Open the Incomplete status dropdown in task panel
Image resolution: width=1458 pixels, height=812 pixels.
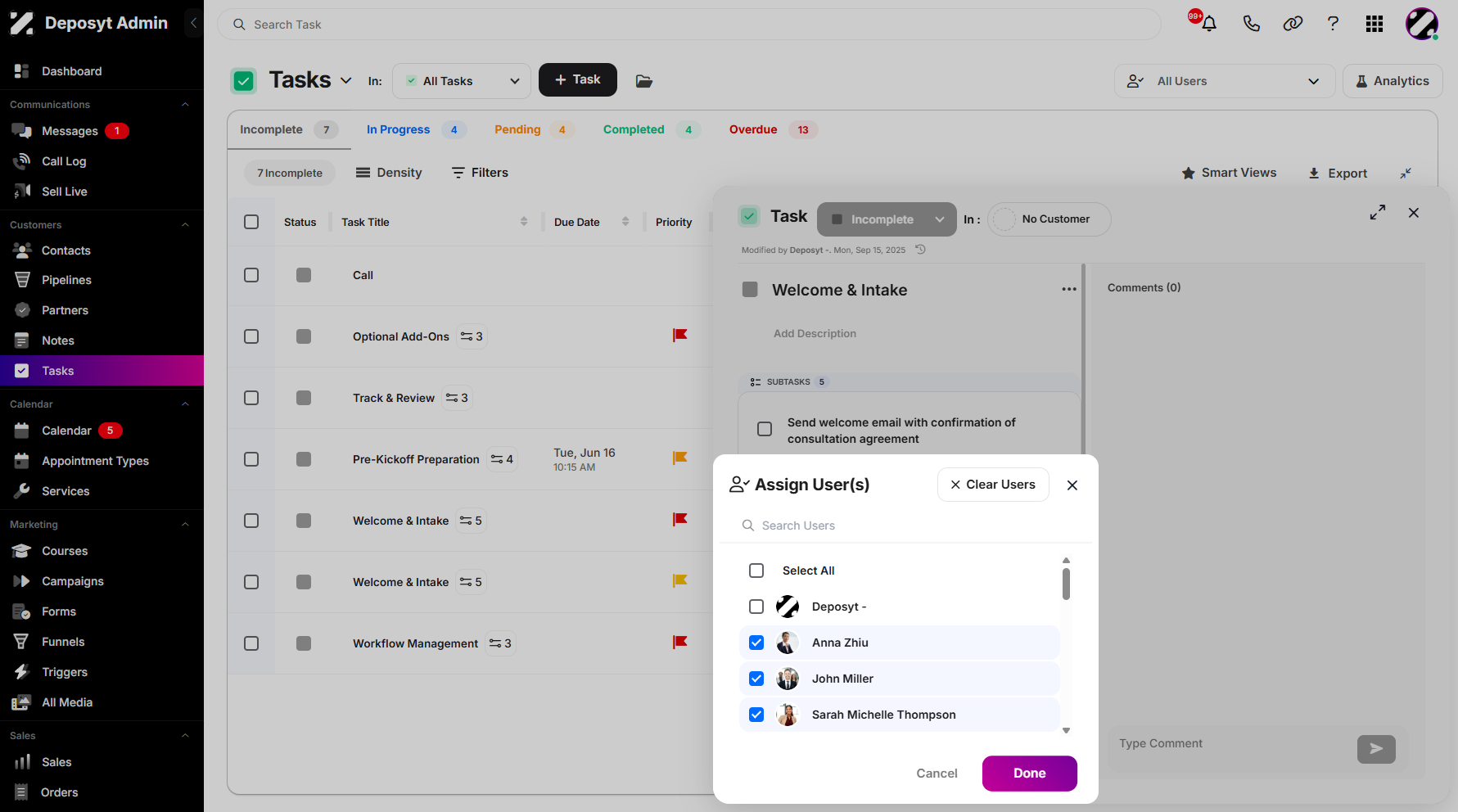point(887,219)
